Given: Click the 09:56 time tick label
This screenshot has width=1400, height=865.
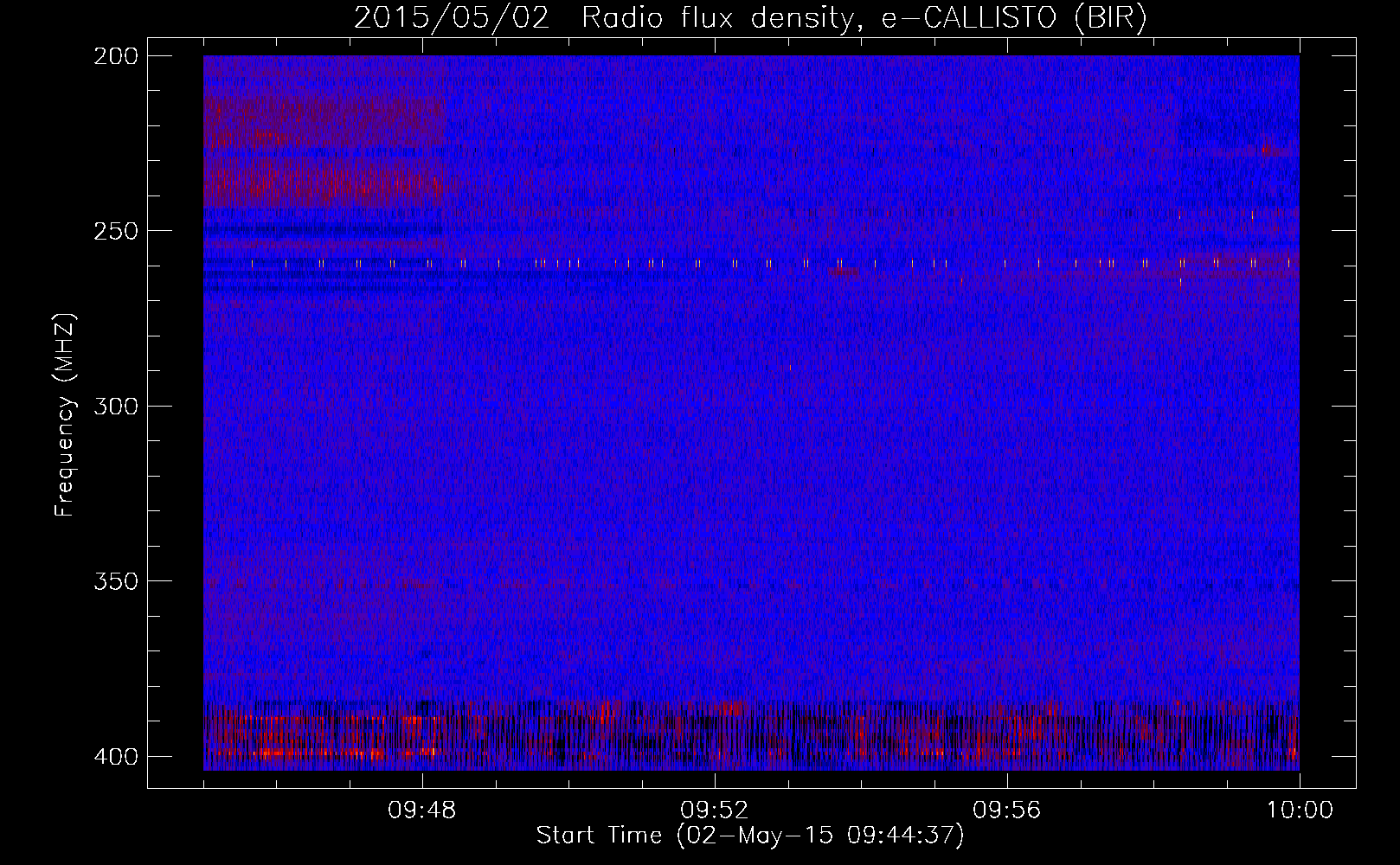Looking at the screenshot, I should click(1007, 811).
